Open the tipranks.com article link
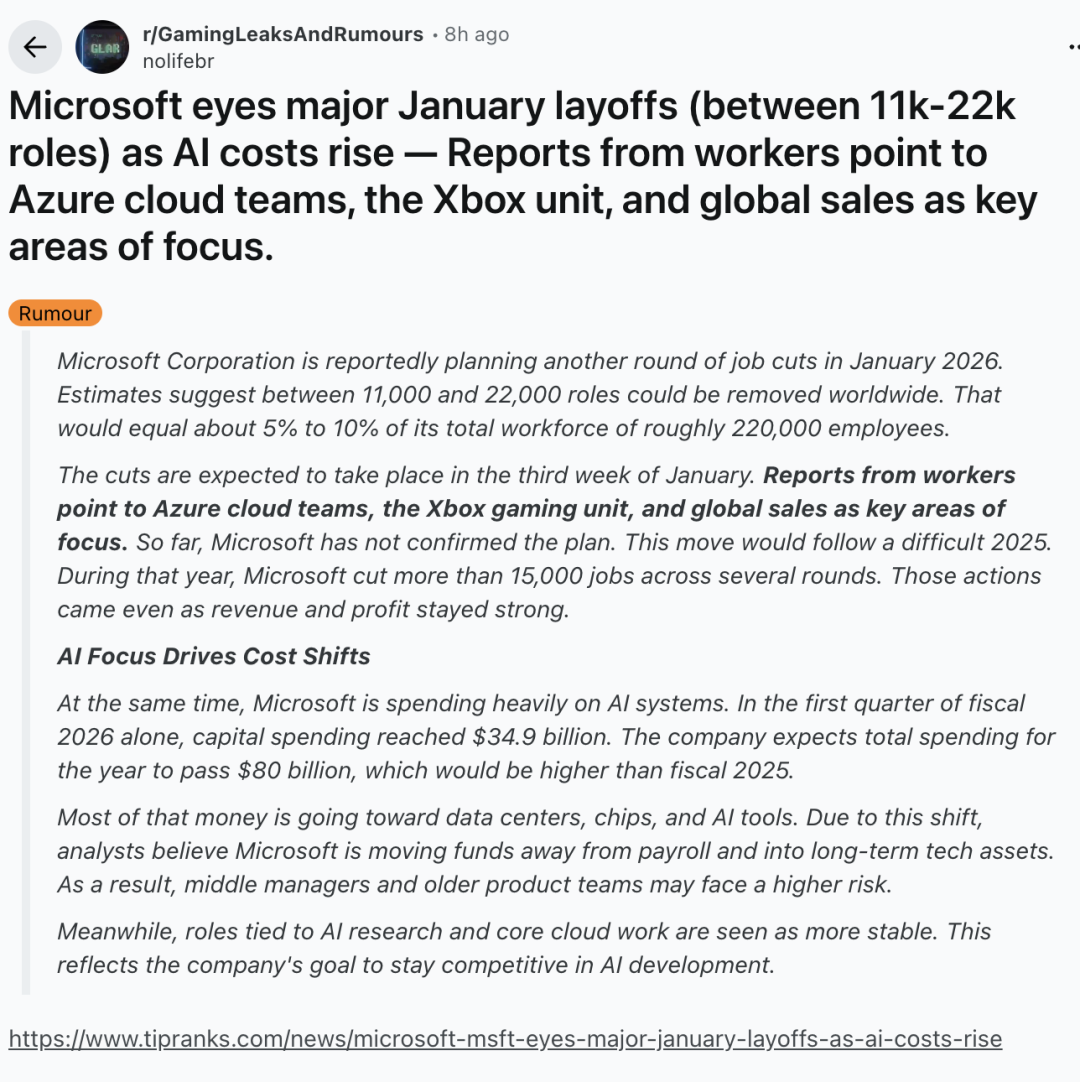This screenshot has height=1082, width=1080. [x=505, y=1039]
